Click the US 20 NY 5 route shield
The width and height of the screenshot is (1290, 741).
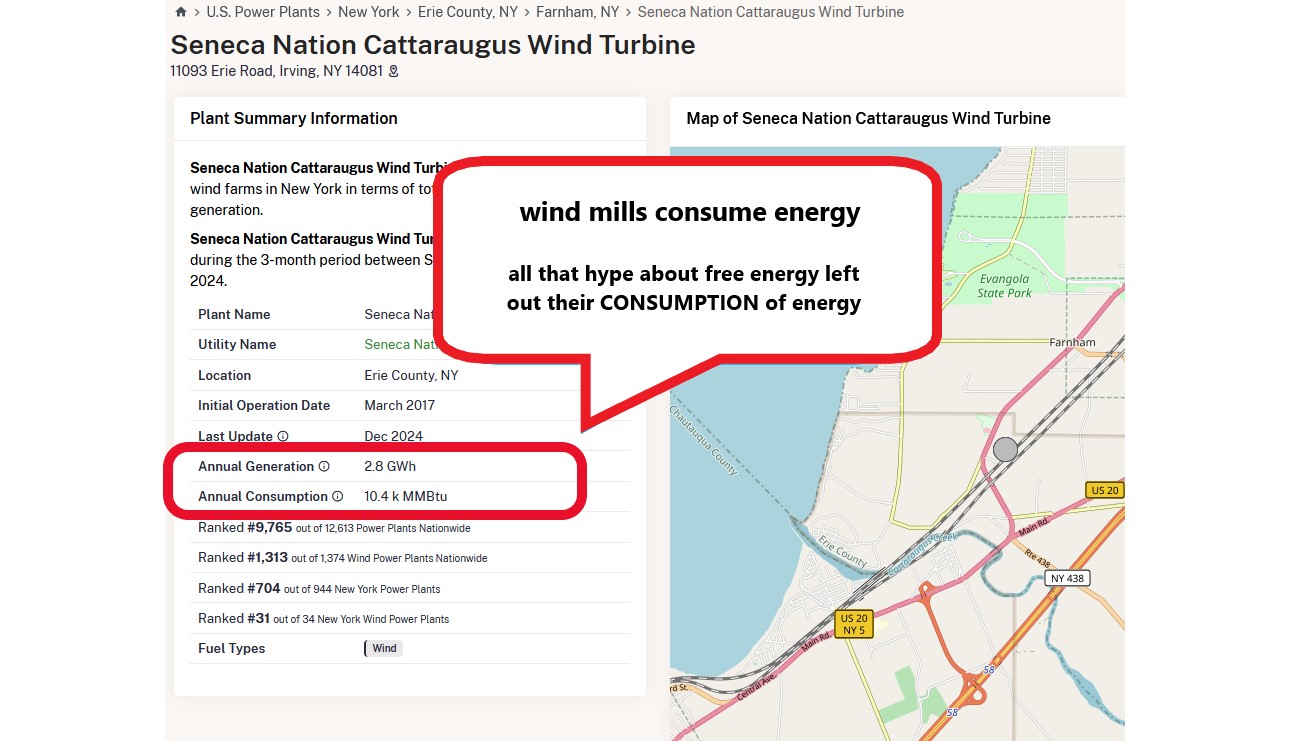(854, 624)
